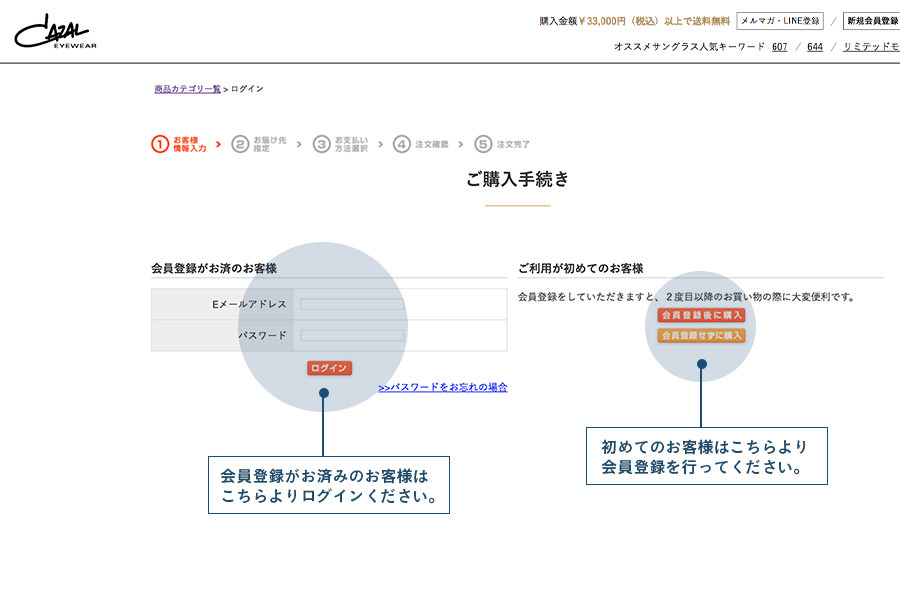Focus the Eメールアドレス input field
900x600 pixels.
[x=352, y=304]
